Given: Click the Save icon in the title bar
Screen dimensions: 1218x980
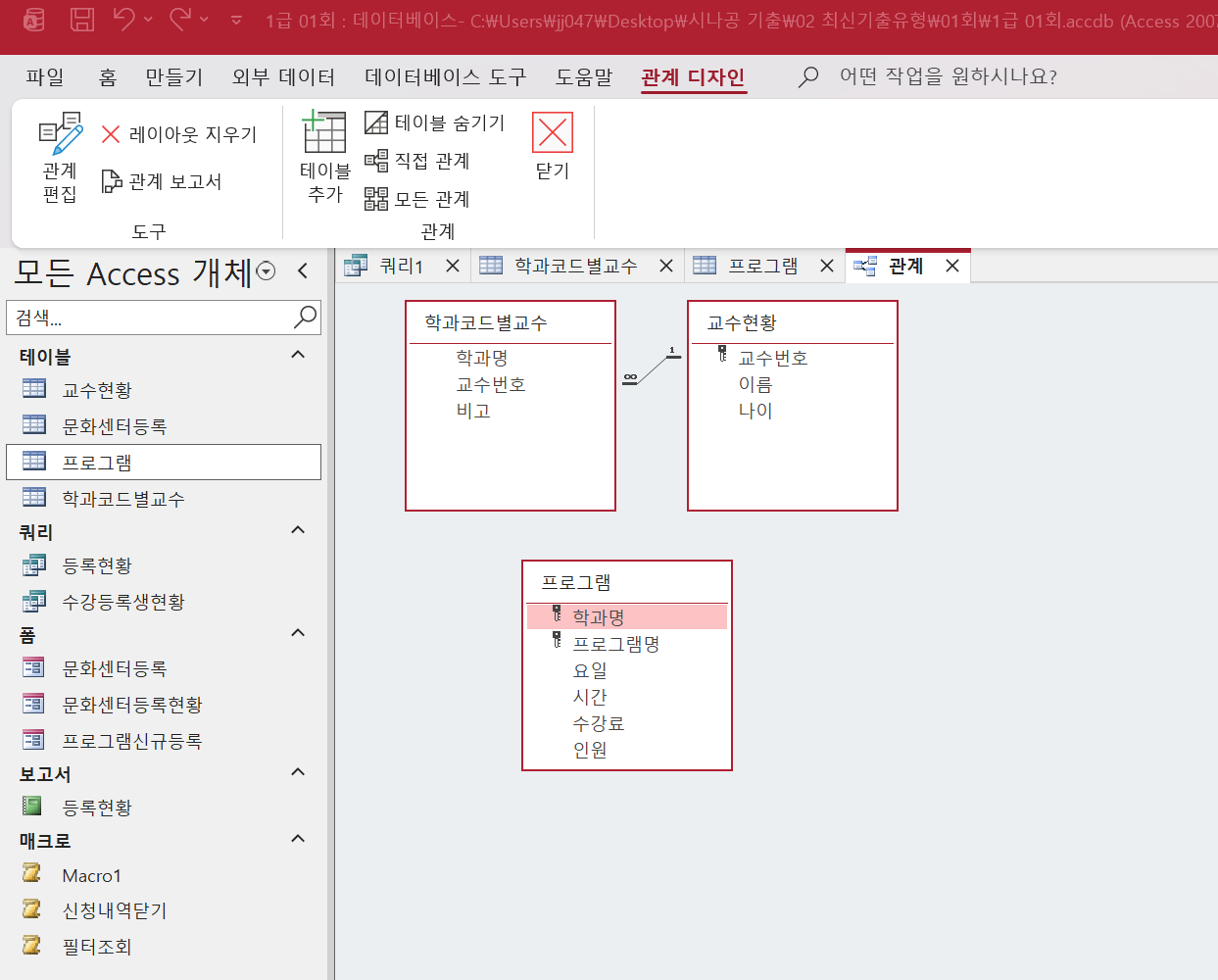Looking at the screenshot, I should pos(82,20).
